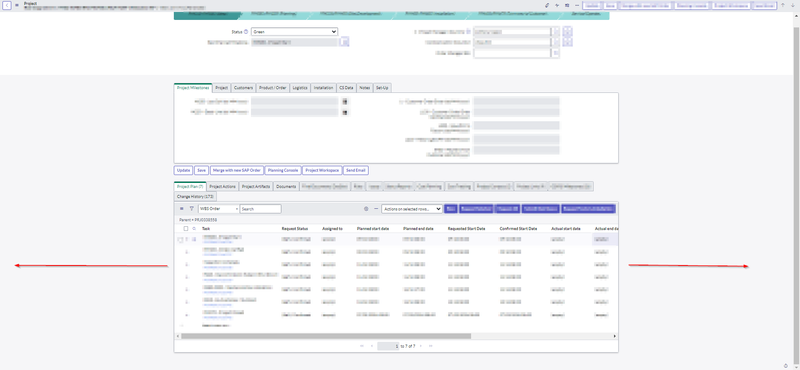Open the activity stream icon in header

557,5
